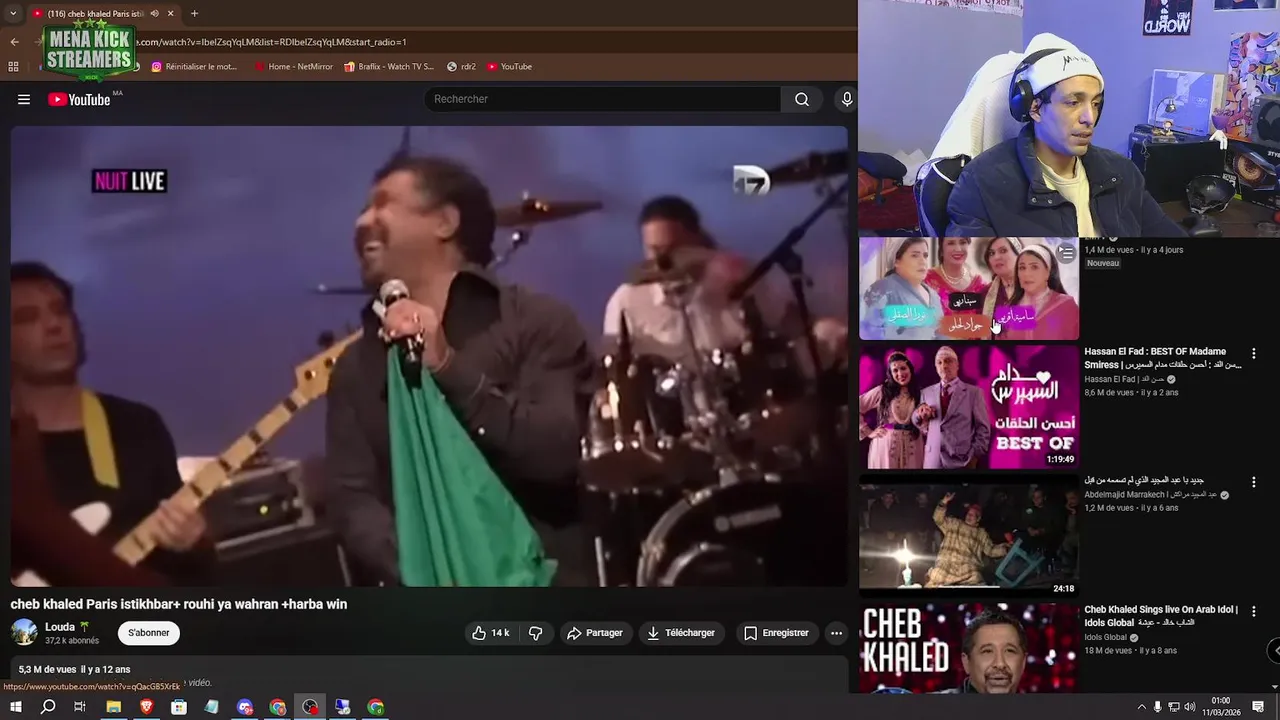The height and width of the screenshot is (720, 1280).
Task: Open the Louda channel name link
Action: (x=60, y=627)
